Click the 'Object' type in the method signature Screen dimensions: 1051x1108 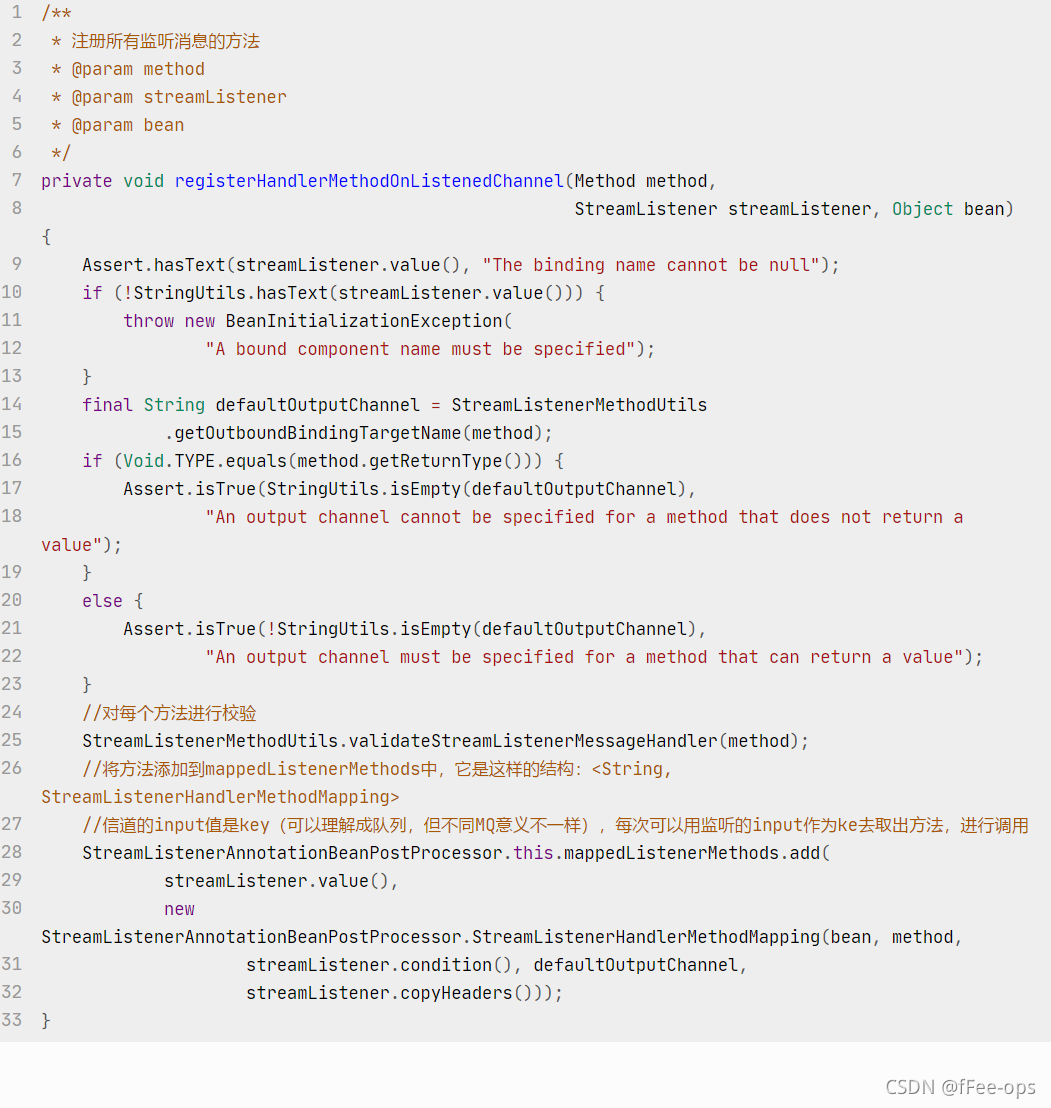tap(922, 210)
